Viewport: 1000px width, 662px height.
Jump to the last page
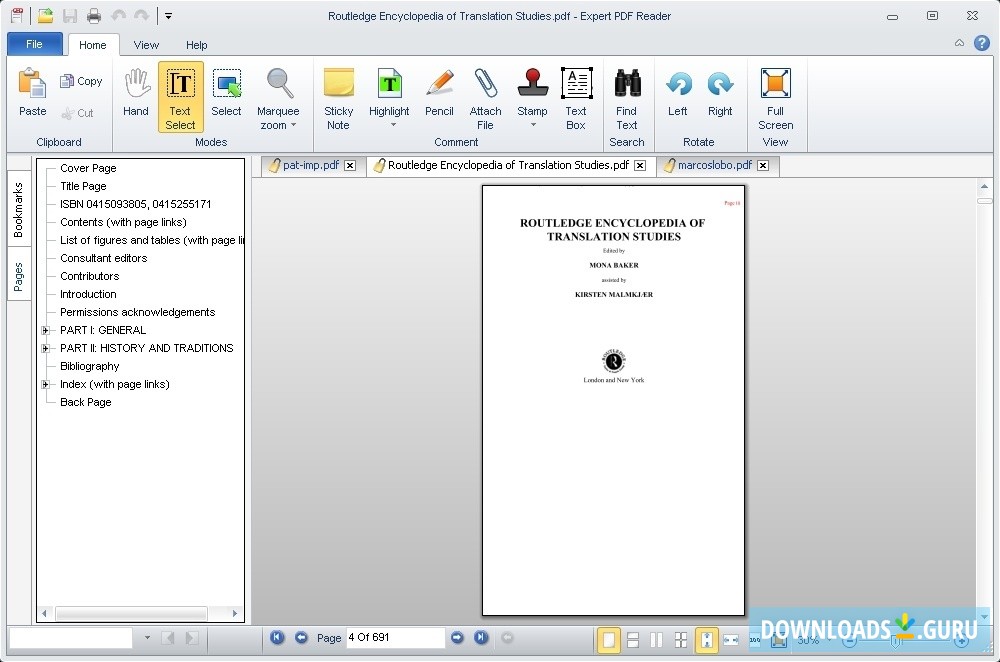(x=481, y=637)
